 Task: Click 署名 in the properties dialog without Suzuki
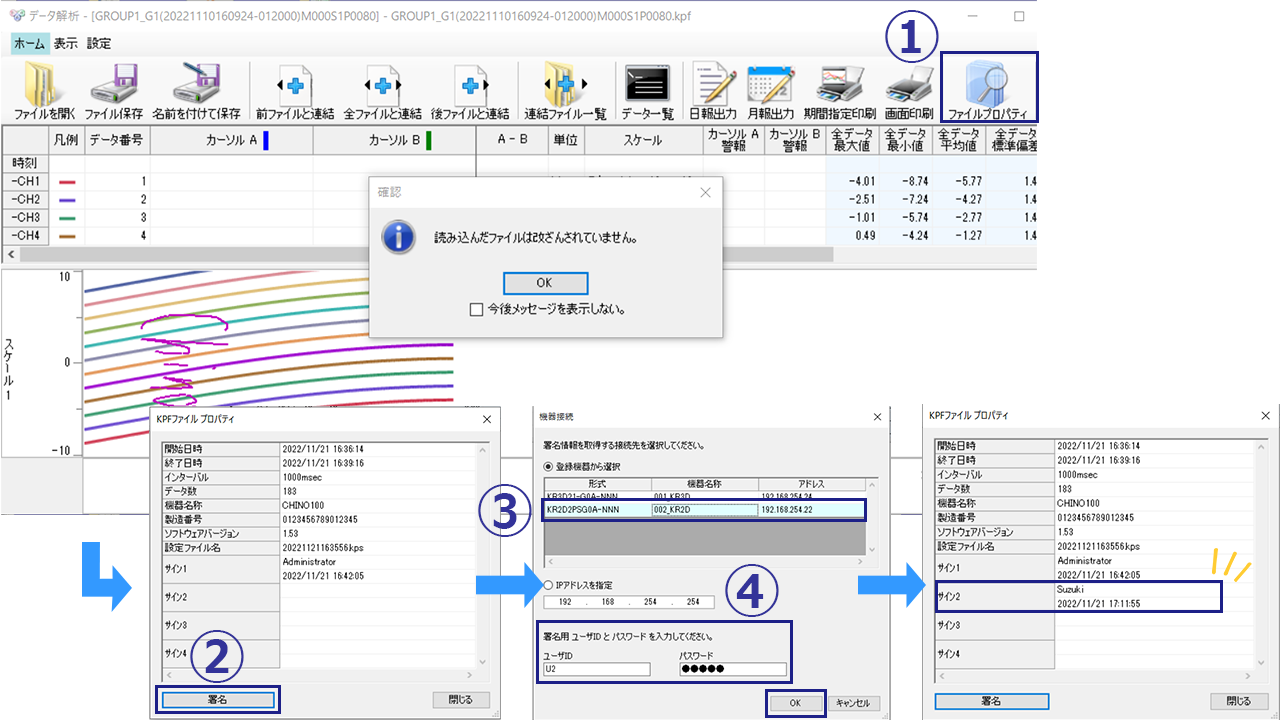(x=217, y=700)
